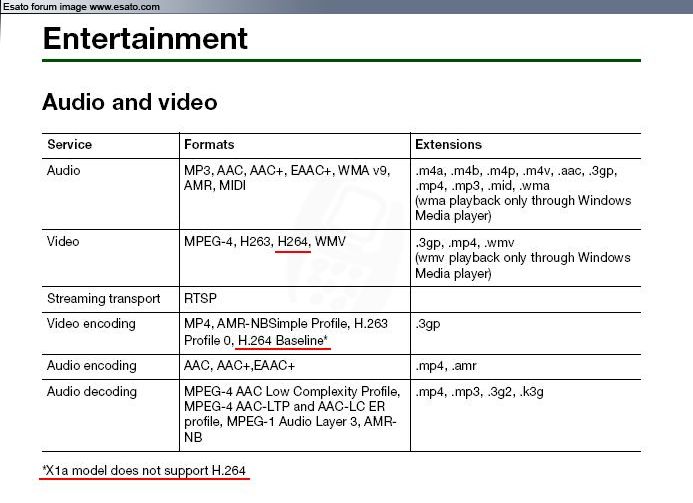693x503 pixels.
Task: Click the 'Extensions' column header
Action: click(x=448, y=145)
